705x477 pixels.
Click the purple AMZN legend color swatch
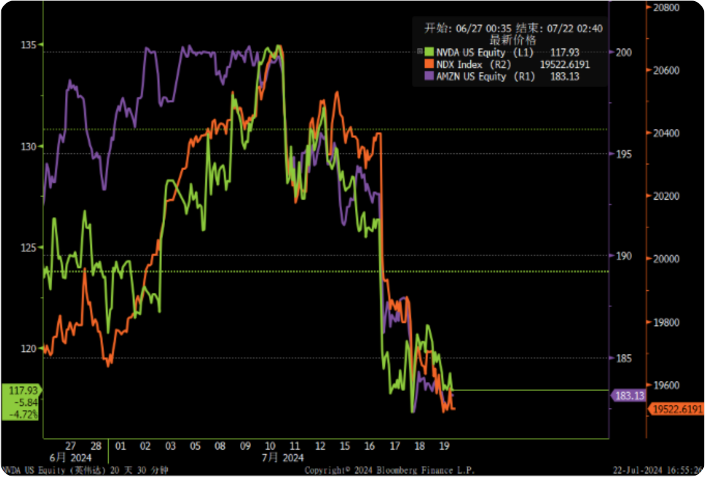pyautogui.click(x=428, y=75)
